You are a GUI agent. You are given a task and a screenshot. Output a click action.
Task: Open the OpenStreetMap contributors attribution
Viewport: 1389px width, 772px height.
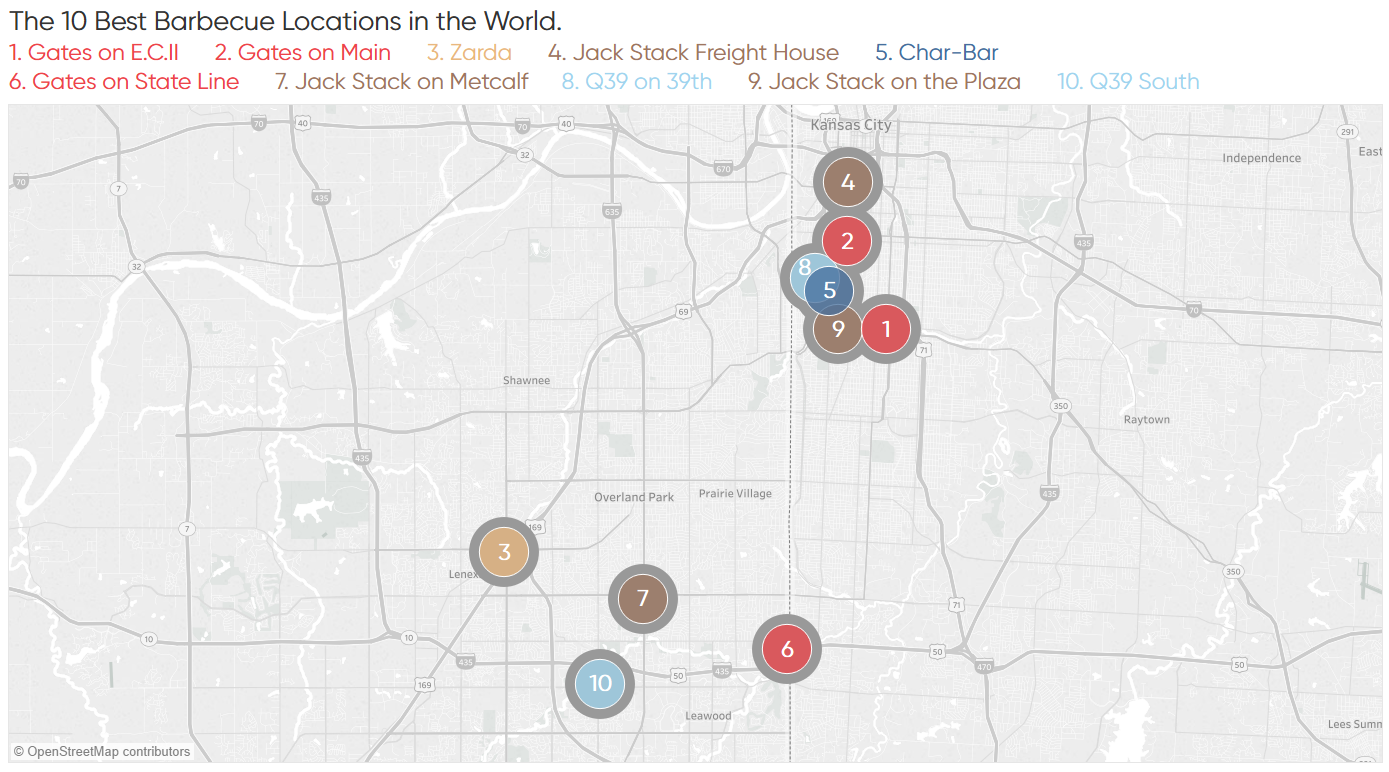[101, 751]
